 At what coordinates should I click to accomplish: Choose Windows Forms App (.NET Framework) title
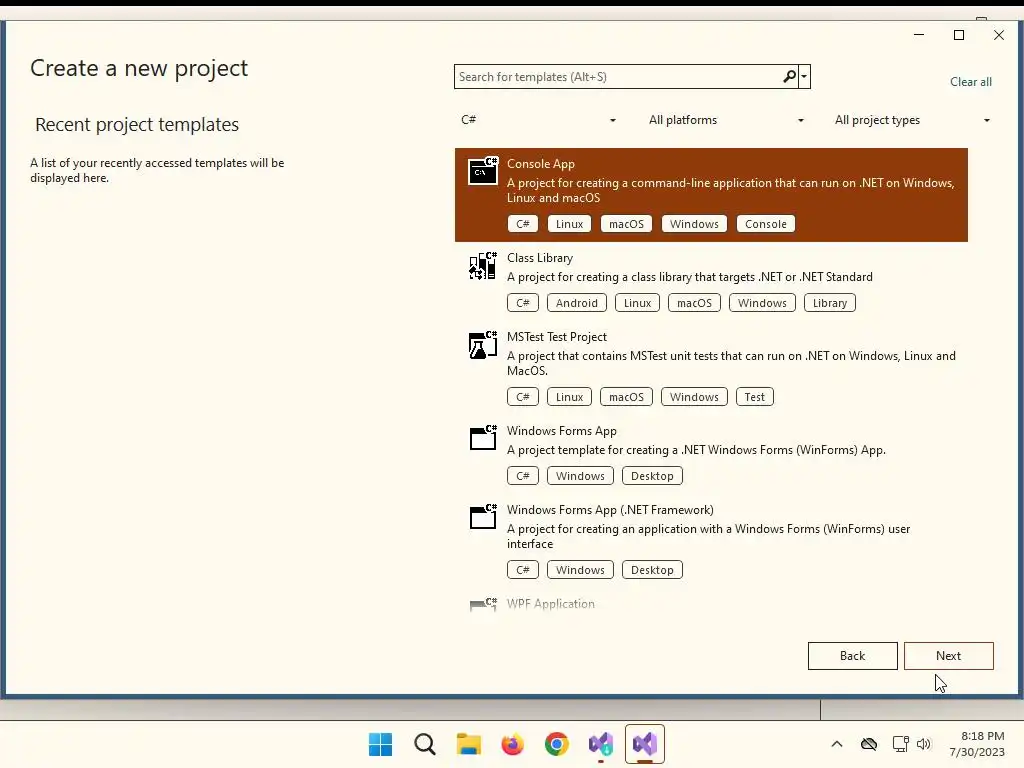pos(610,510)
